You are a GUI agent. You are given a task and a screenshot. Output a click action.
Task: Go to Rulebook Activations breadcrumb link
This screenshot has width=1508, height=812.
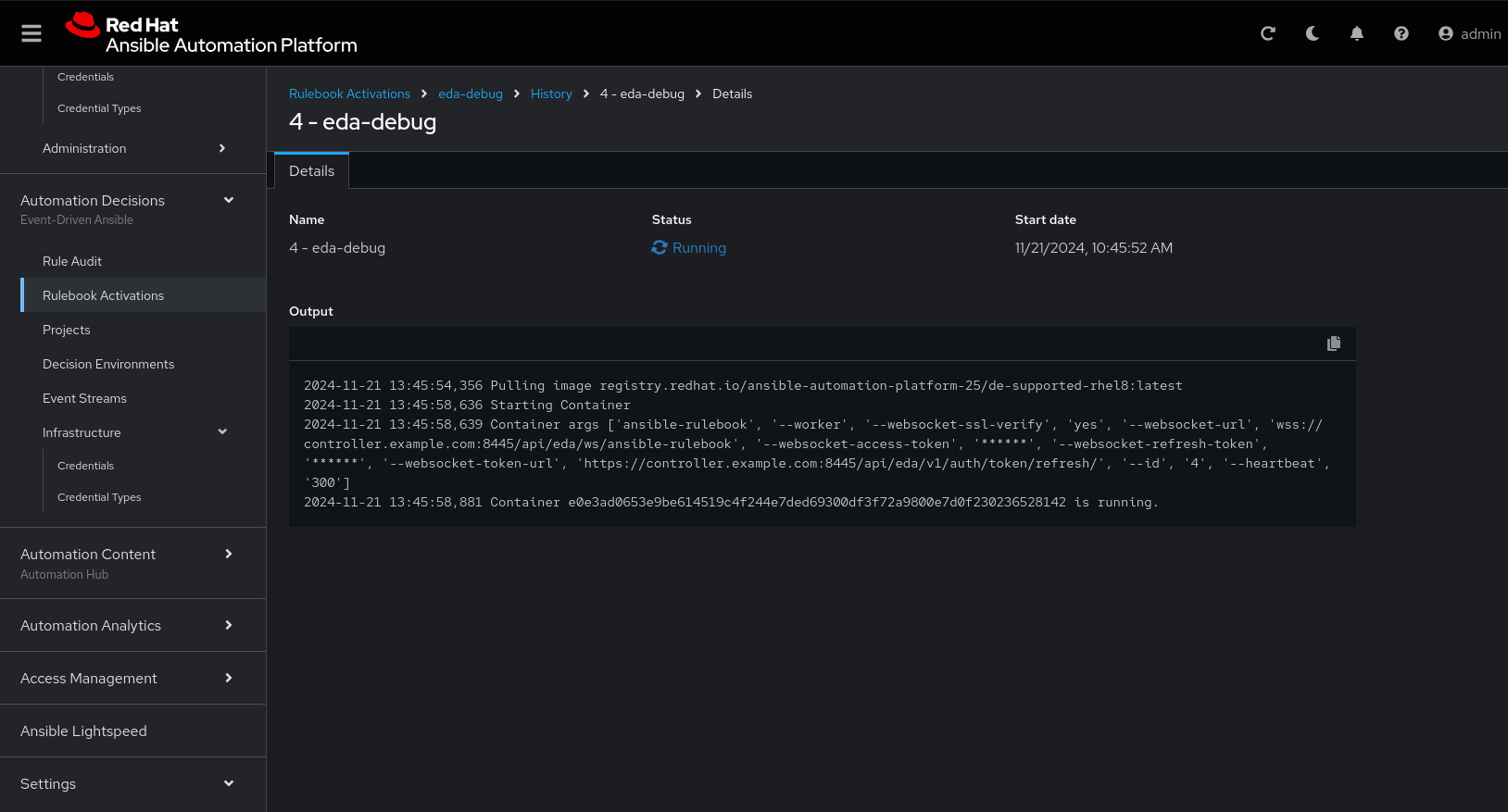point(349,94)
